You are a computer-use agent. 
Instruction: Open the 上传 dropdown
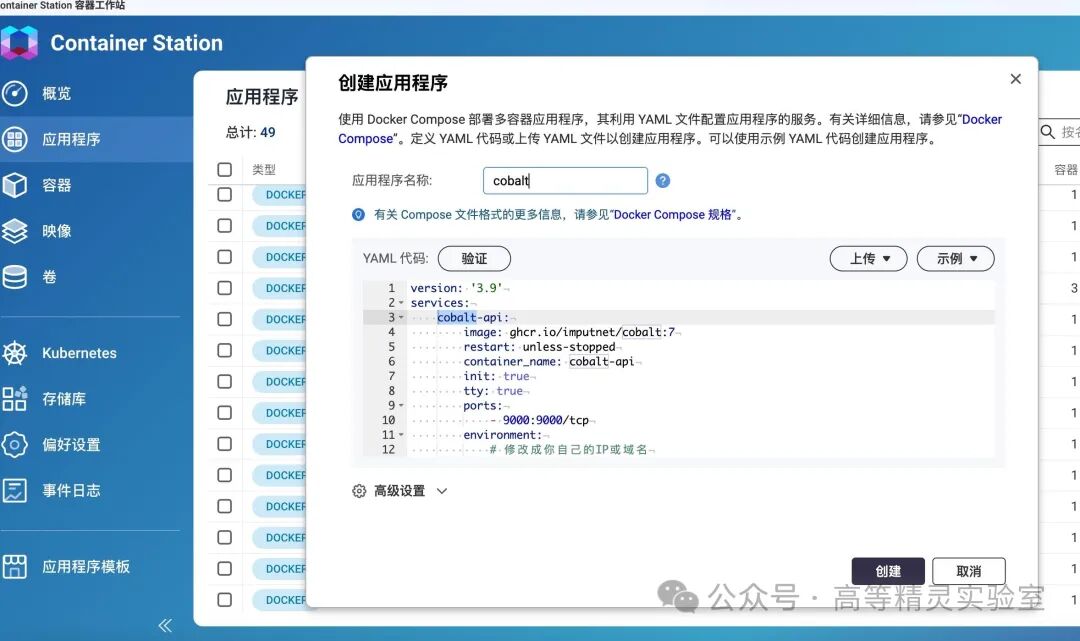click(x=869, y=259)
